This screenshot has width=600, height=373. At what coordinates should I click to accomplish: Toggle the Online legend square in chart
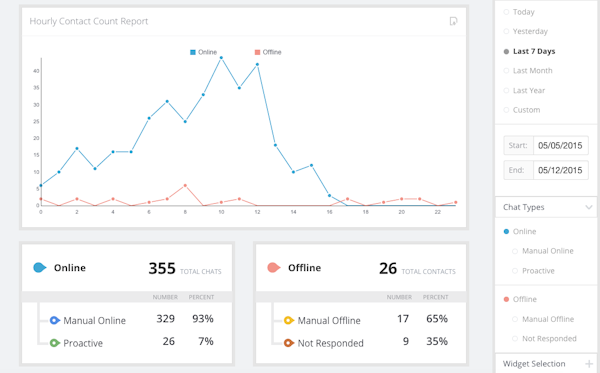pyautogui.click(x=193, y=52)
